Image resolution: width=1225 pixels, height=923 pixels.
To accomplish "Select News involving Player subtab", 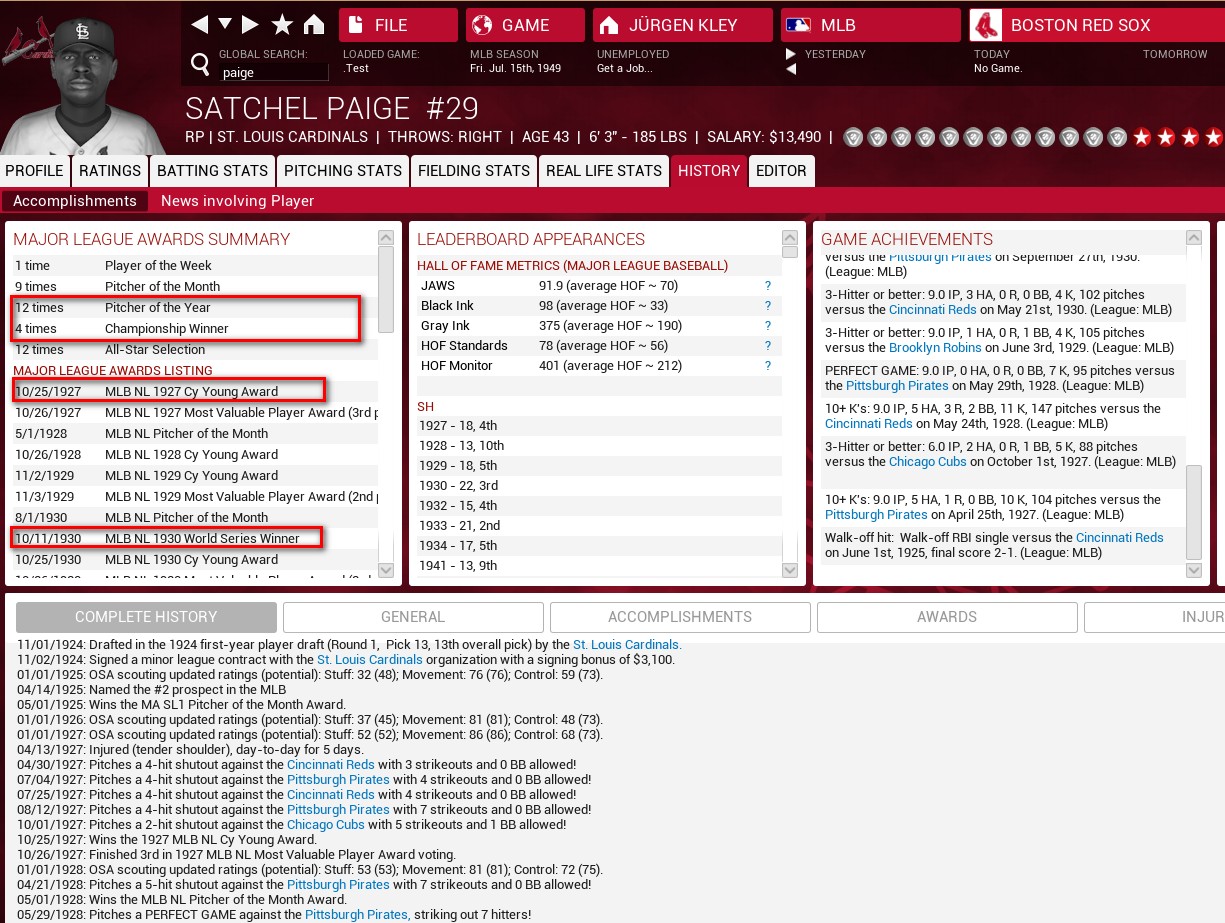I will click(x=237, y=201).
